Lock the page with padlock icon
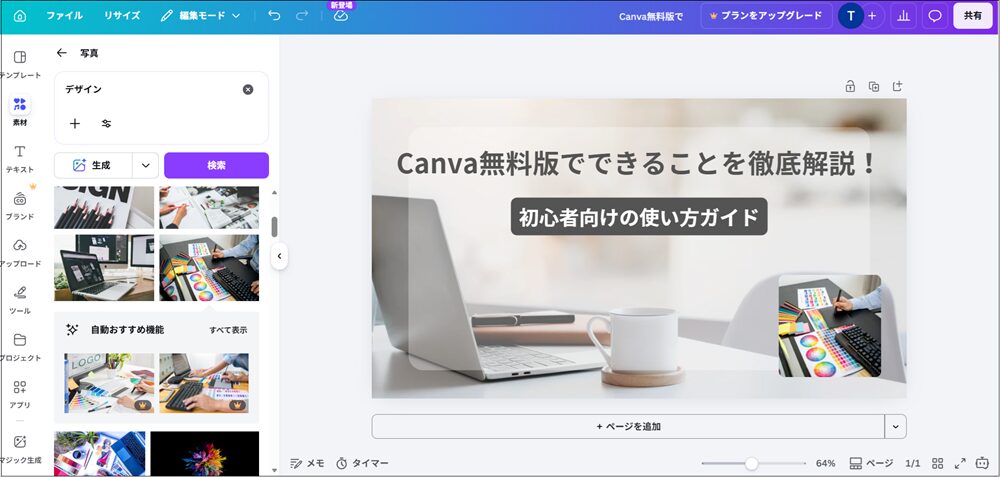Image resolution: width=1000 pixels, height=477 pixels. 850,86
